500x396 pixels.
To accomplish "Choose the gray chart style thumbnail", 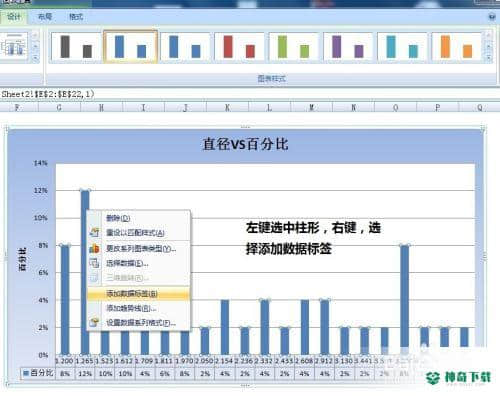I will pyautogui.click(x=76, y=47).
